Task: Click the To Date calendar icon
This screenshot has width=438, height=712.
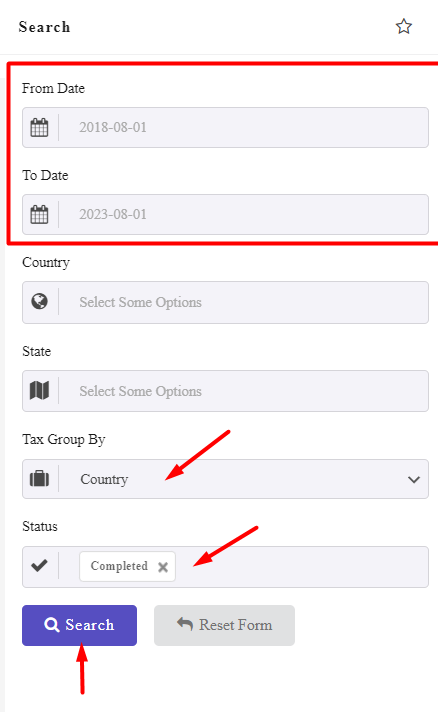Action: pos(39,214)
